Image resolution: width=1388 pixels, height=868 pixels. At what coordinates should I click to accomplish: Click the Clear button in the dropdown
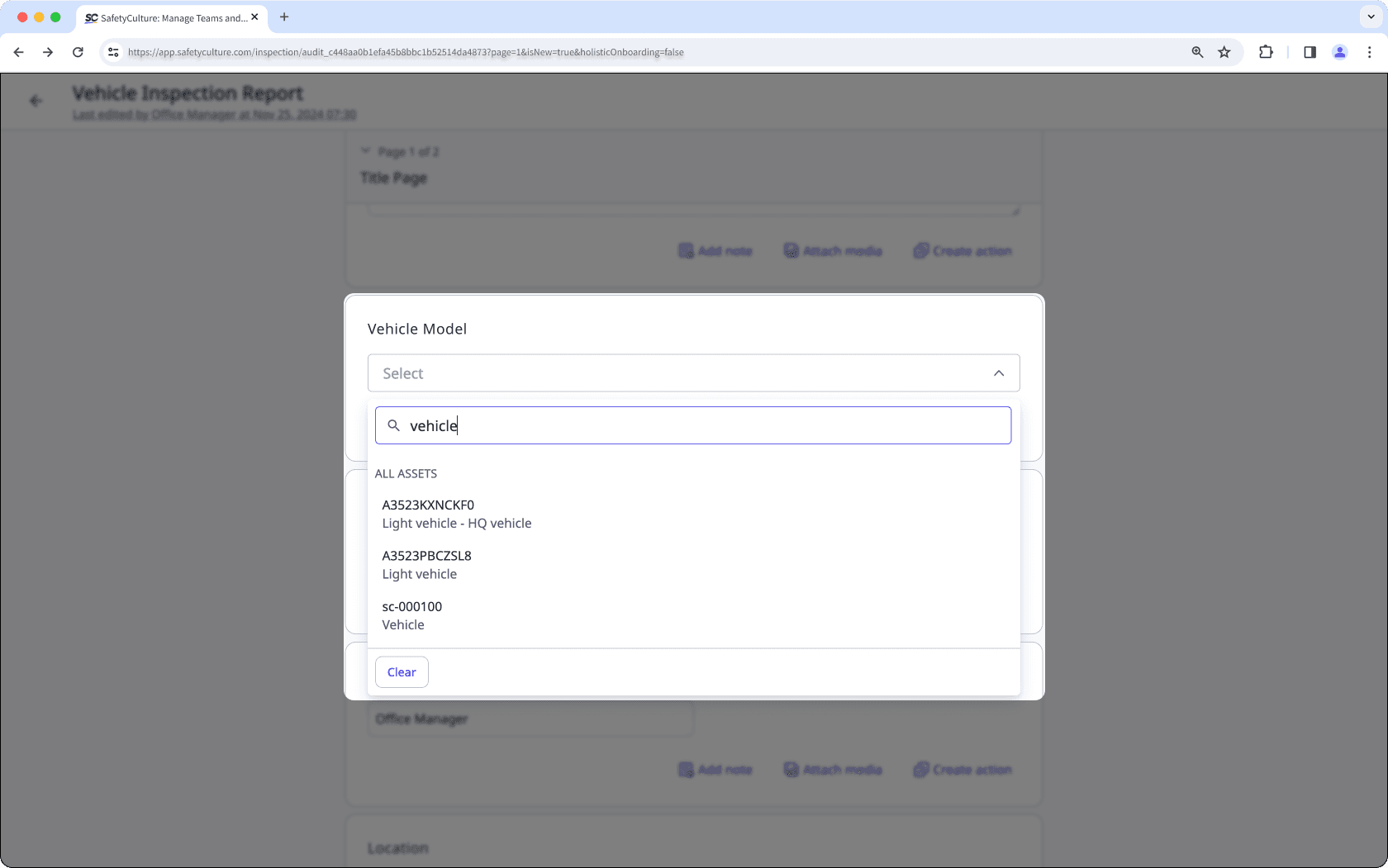pyautogui.click(x=402, y=671)
